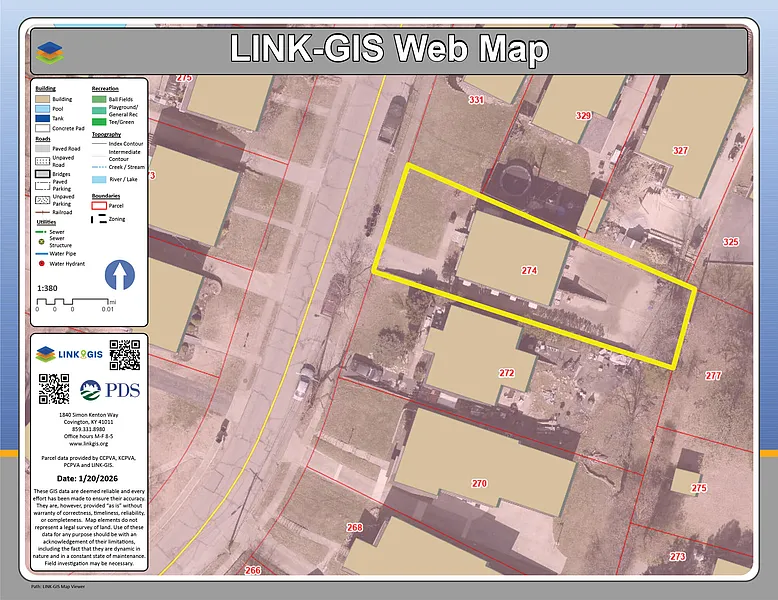This screenshot has width=778, height=600.
Task: Click the PDS logo
Action: pyautogui.click(x=110, y=390)
